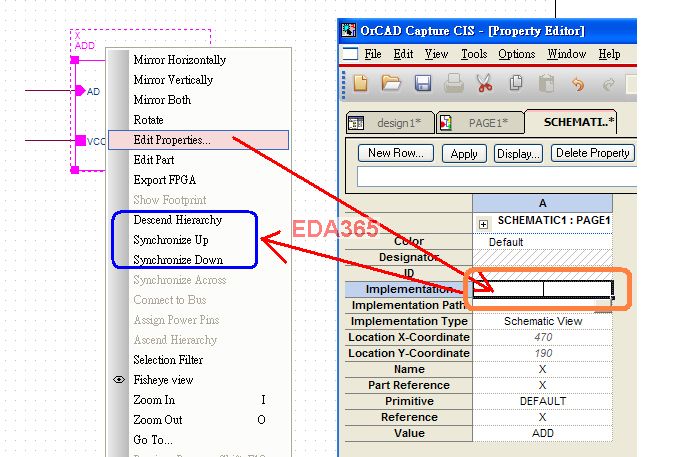Viewport: 673px width, 457px height.
Task: Click the Implementation value cell
Action: point(543,289)
